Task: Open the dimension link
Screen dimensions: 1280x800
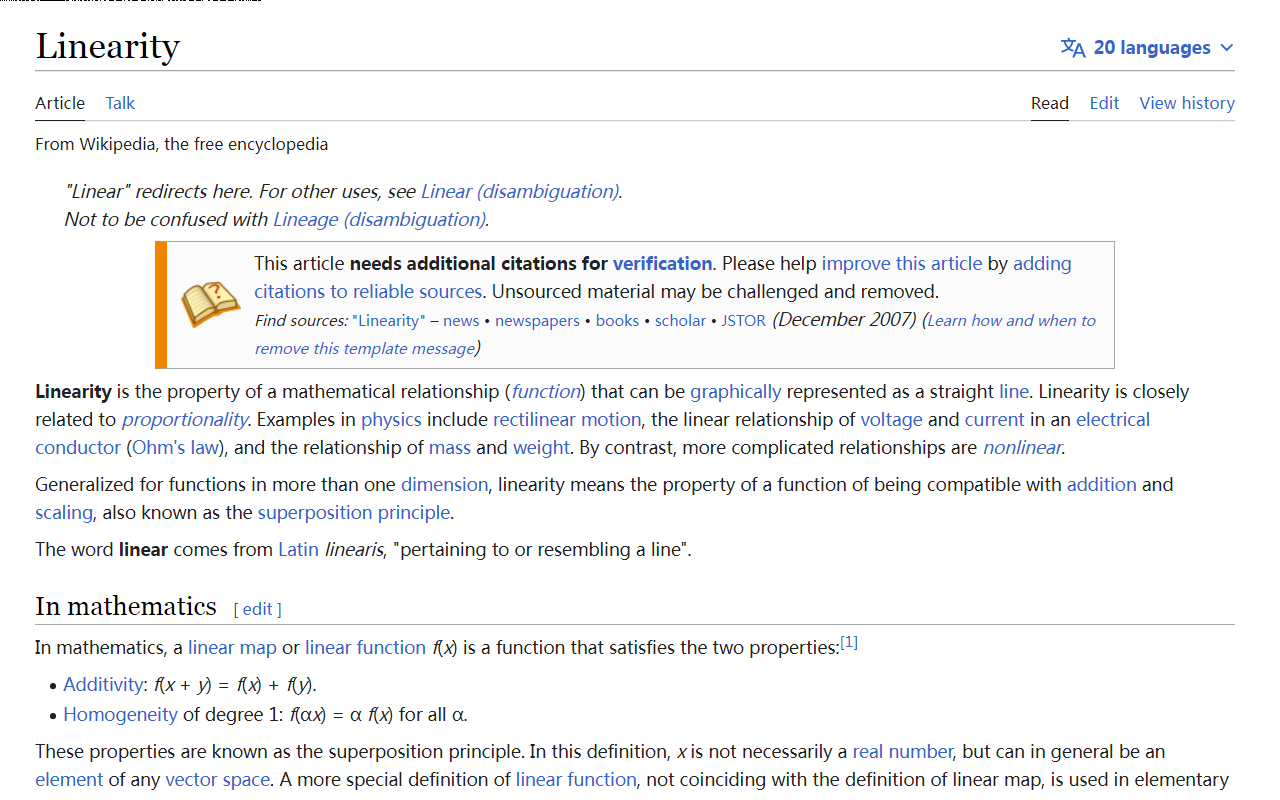Action: (444, 484)
